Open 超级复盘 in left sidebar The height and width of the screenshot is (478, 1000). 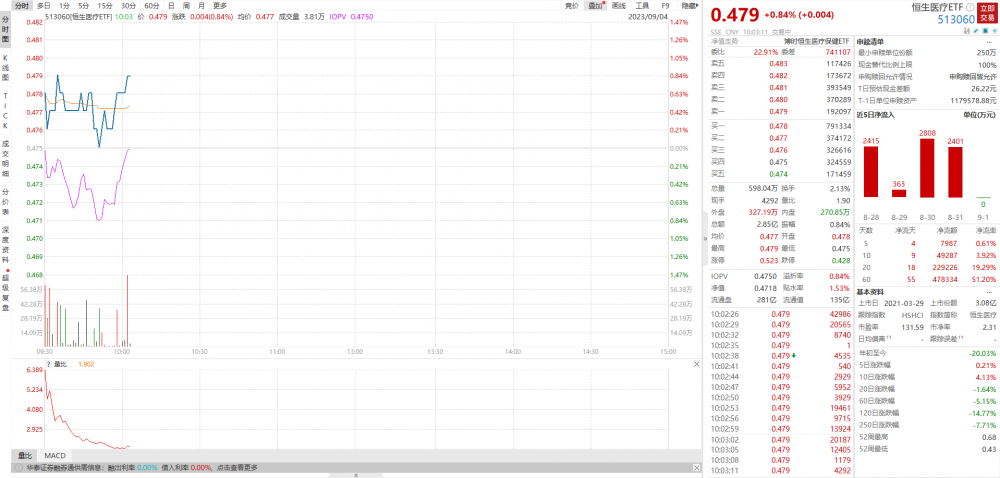(x=6, y=293)
